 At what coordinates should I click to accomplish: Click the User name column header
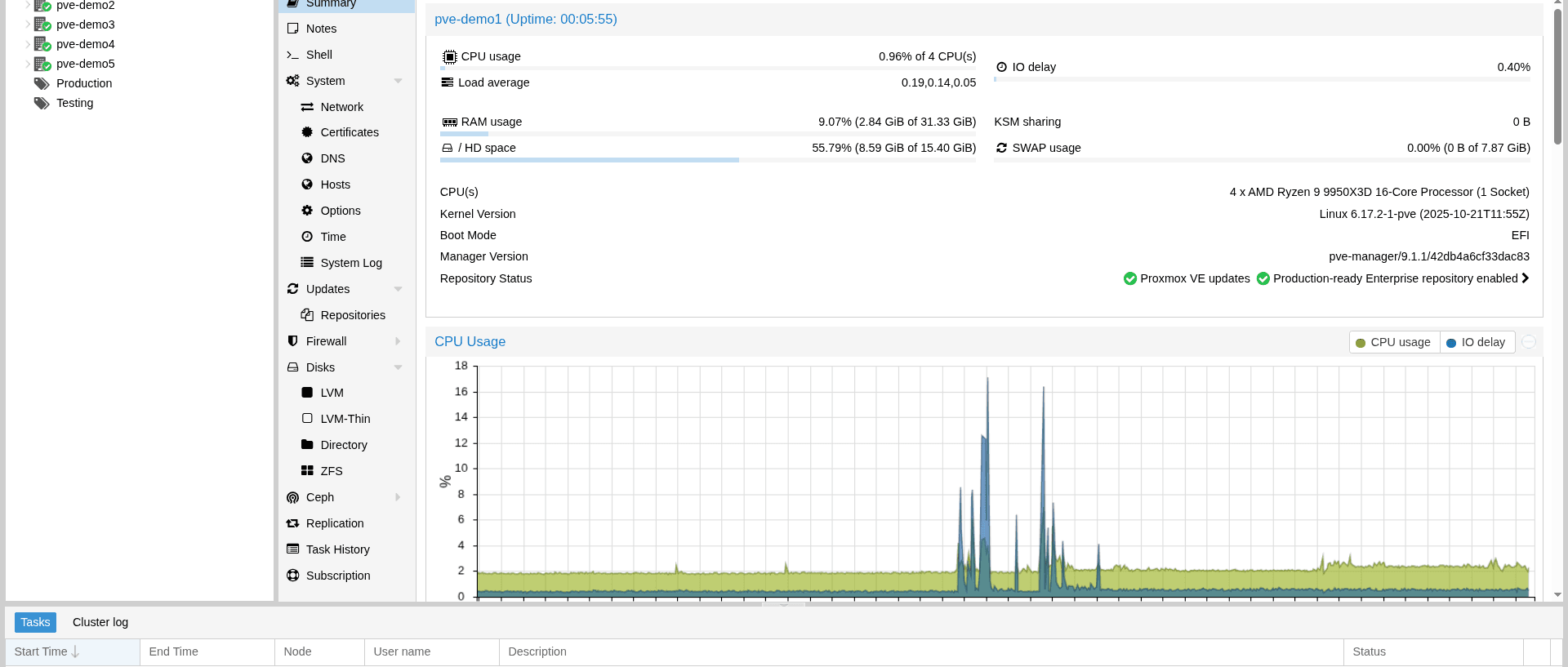(432, 651)
